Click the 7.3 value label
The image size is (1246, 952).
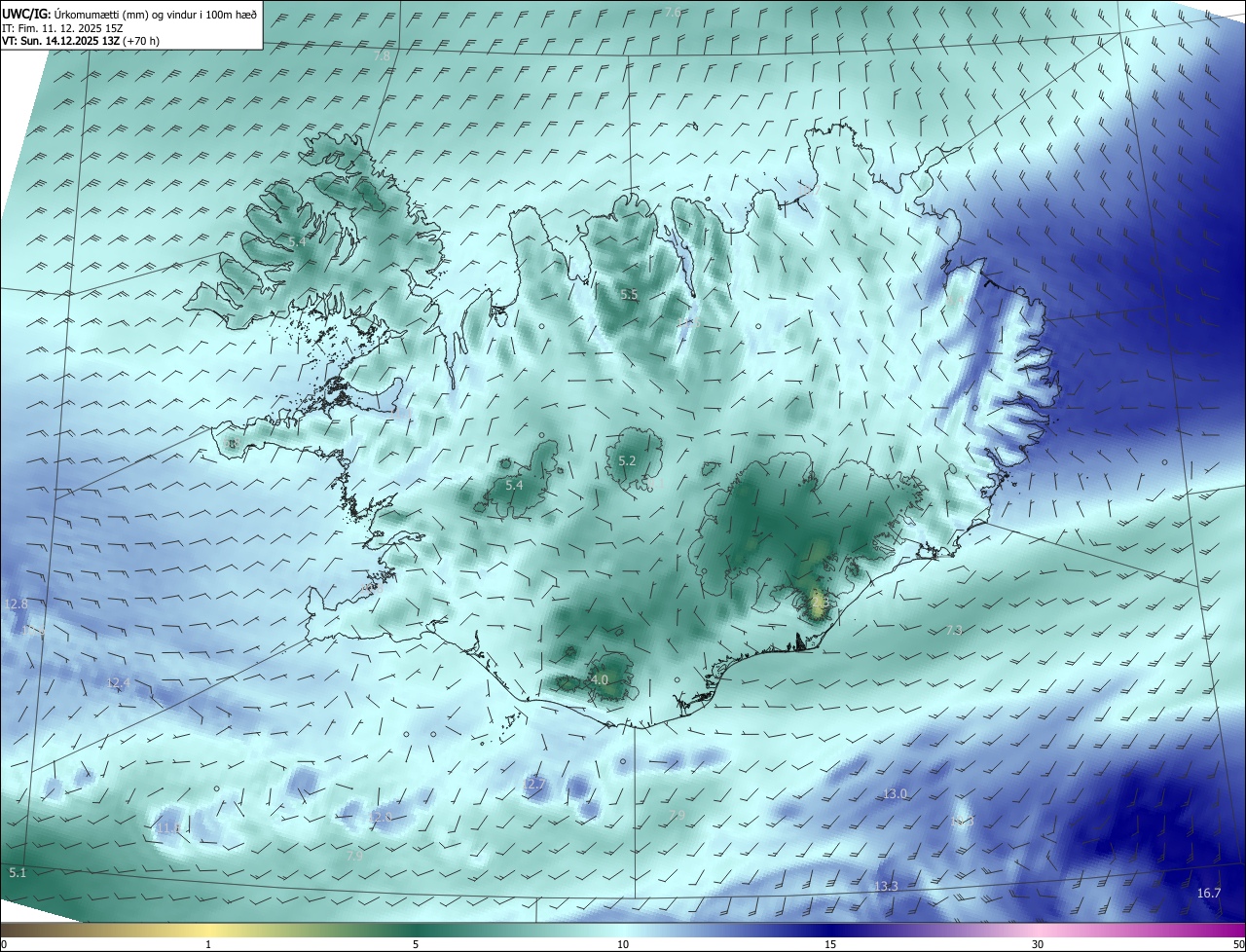tap(954, 630)
